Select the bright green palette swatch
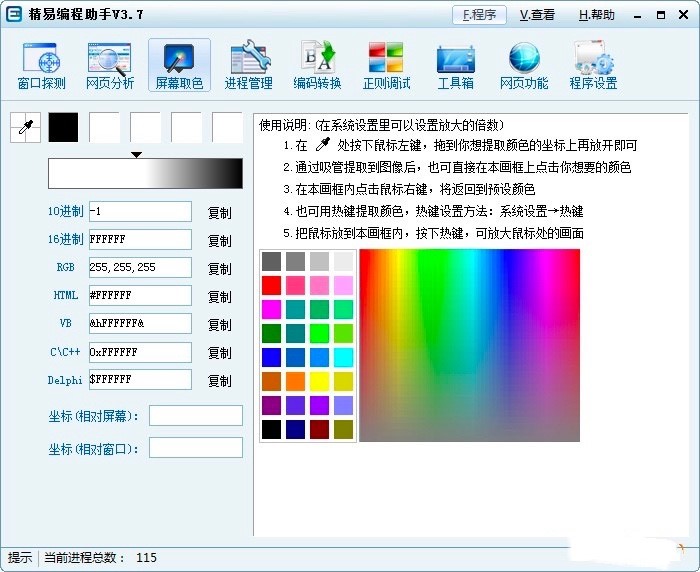The image size is (700, 572). coord(319,334)
